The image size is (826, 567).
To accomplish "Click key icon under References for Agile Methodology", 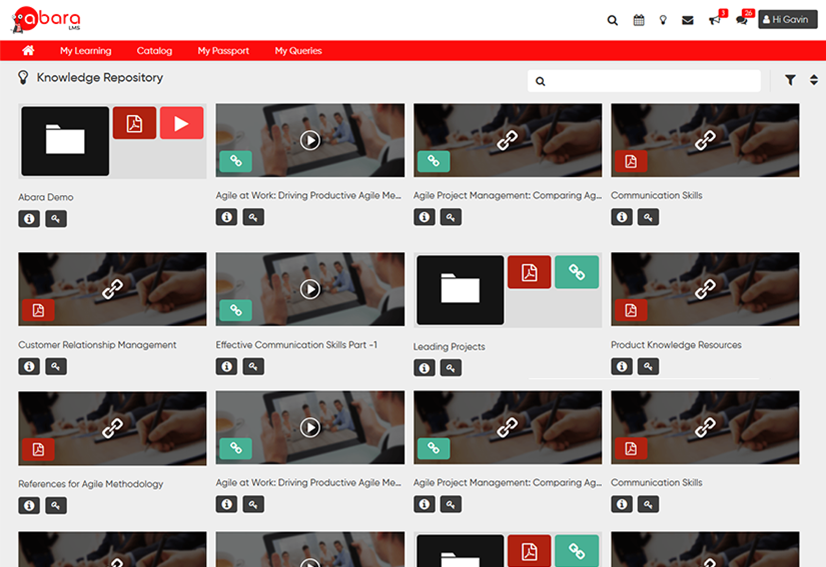I will 56,505.
